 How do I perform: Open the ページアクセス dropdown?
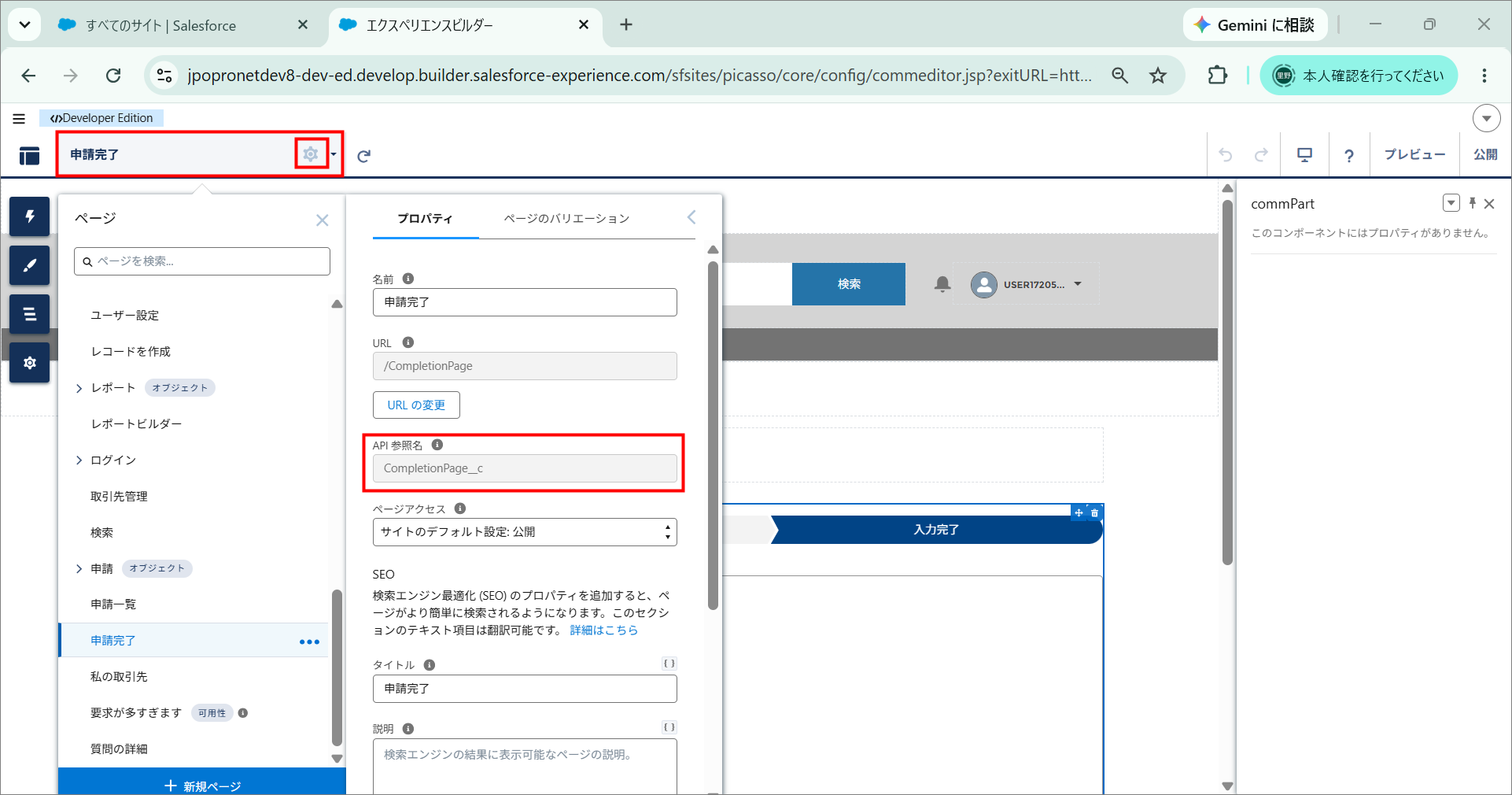[x=525, y=532]
